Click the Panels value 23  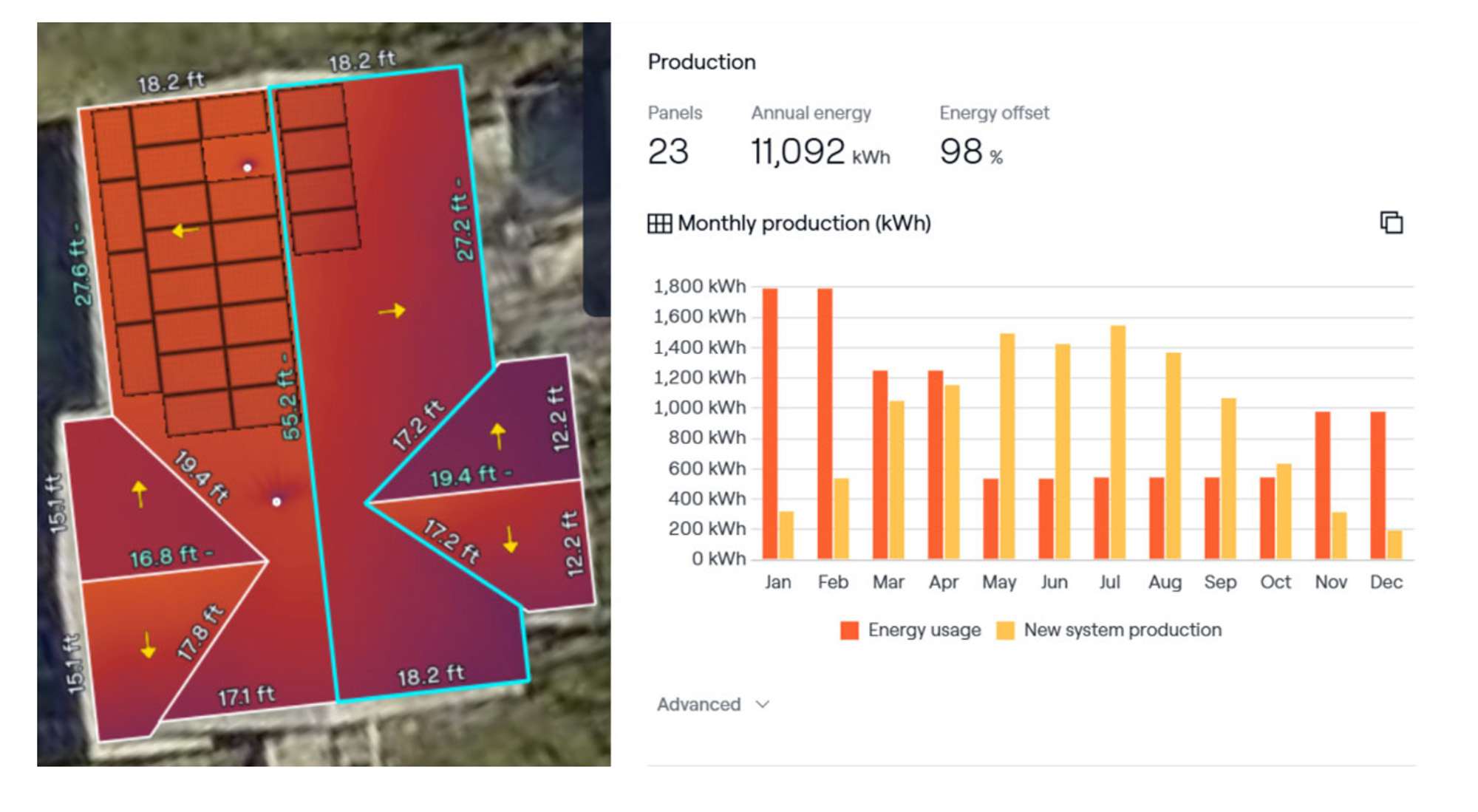tap(668, 151)
